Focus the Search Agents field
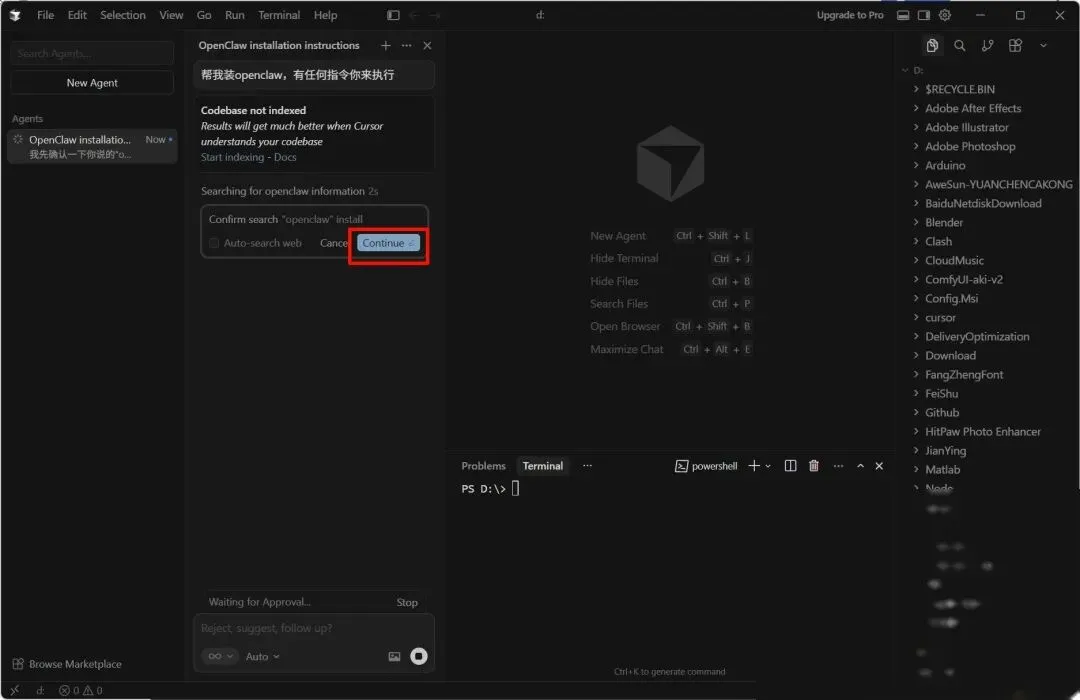Screen dimensions: 1080x700 point(92,53)
